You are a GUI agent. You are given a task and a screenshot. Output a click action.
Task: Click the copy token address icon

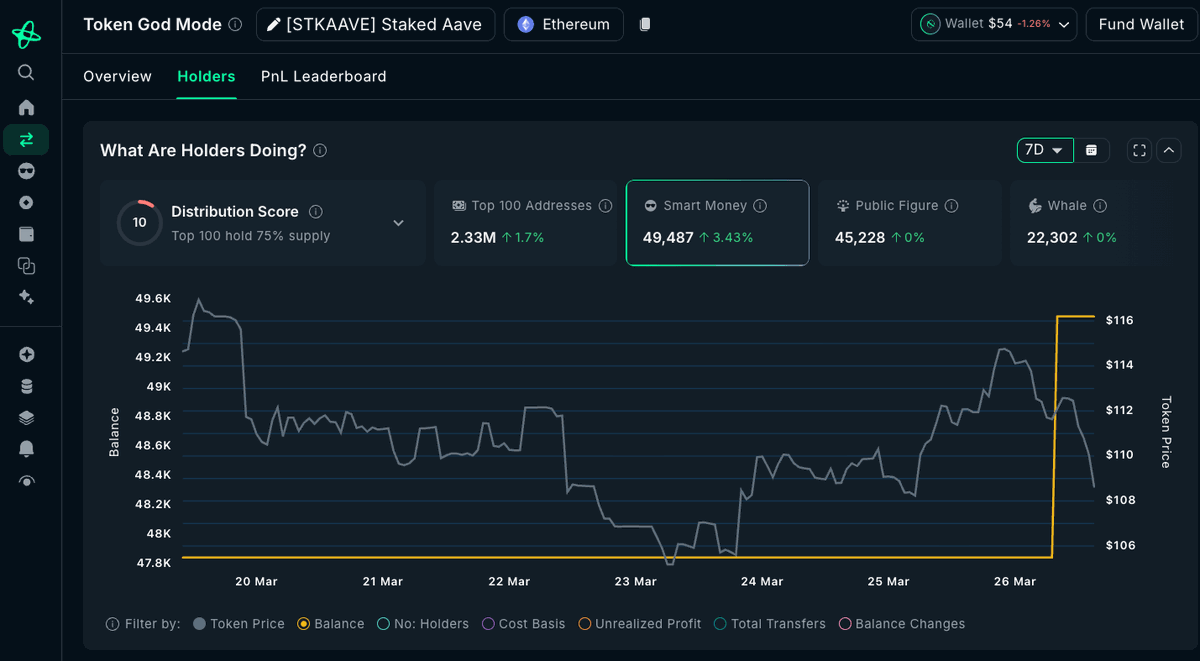[x=645, y=24]
